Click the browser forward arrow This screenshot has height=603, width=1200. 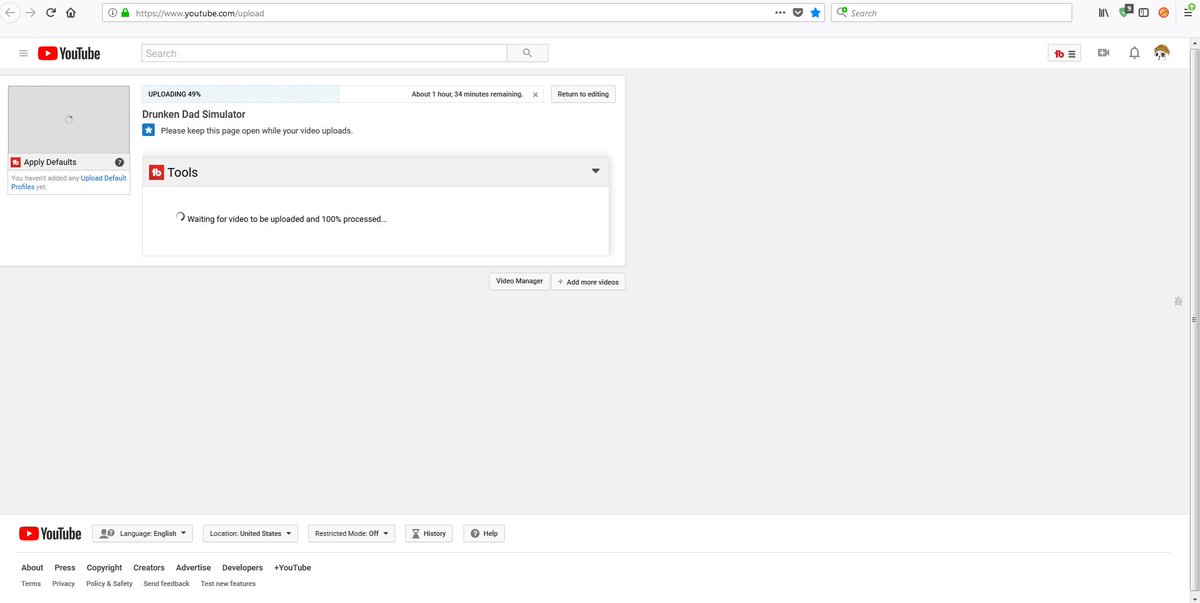tap(30, 13)
